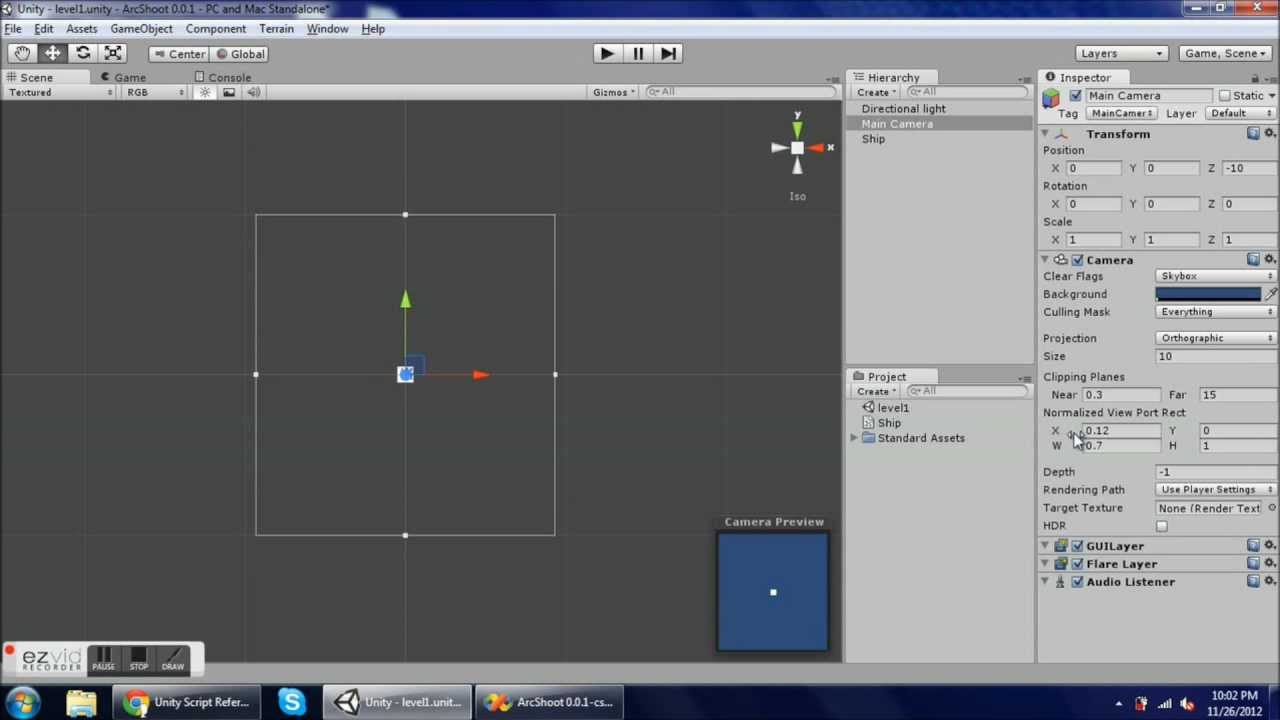This screenshot has width=1280, height=720.
Task: Open Transform component help icon
Action: click(1253, 134)
